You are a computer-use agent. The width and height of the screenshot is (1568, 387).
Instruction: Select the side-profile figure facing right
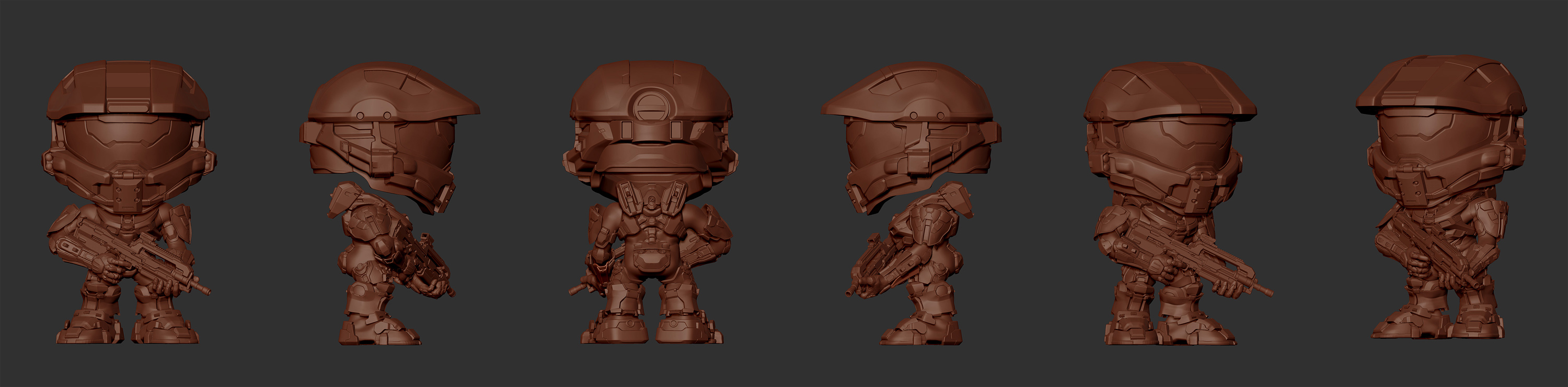(x=389, y=204)
